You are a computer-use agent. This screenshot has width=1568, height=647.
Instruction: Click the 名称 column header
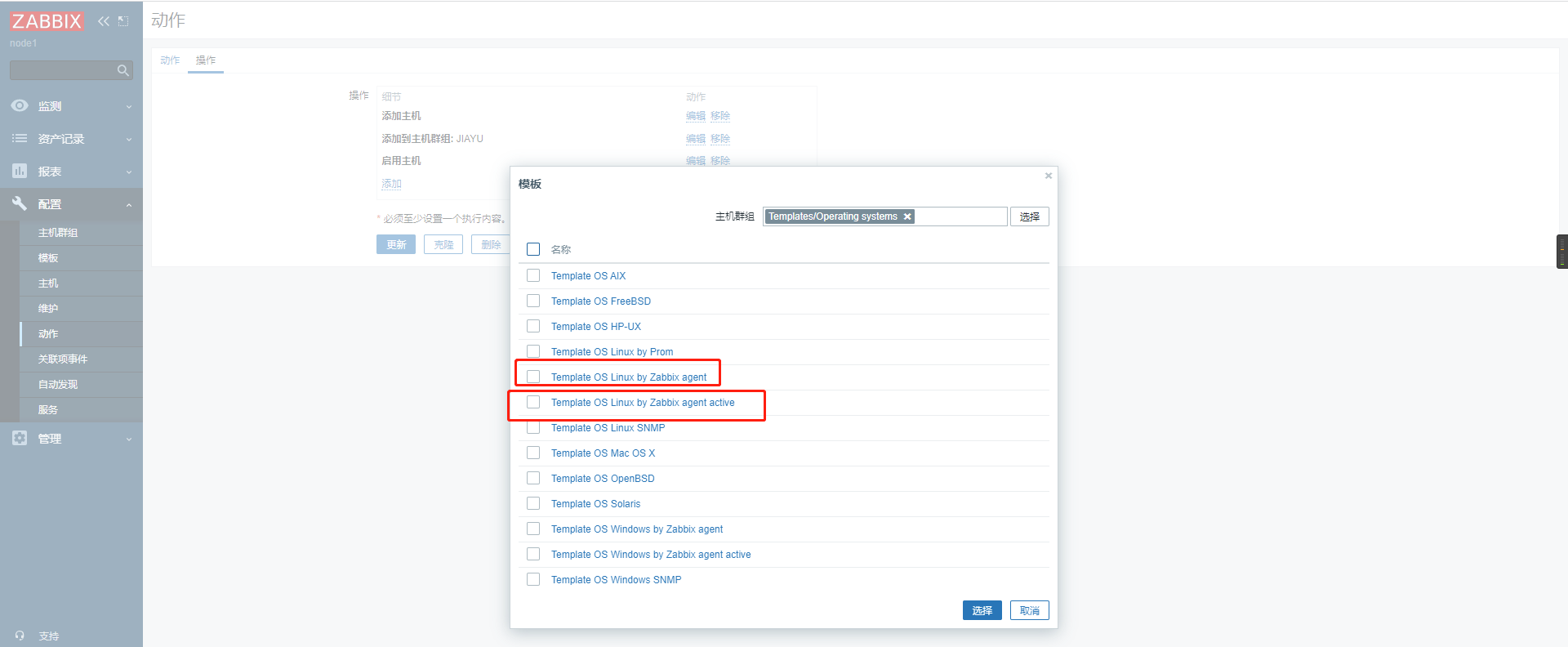coord(561,250)
